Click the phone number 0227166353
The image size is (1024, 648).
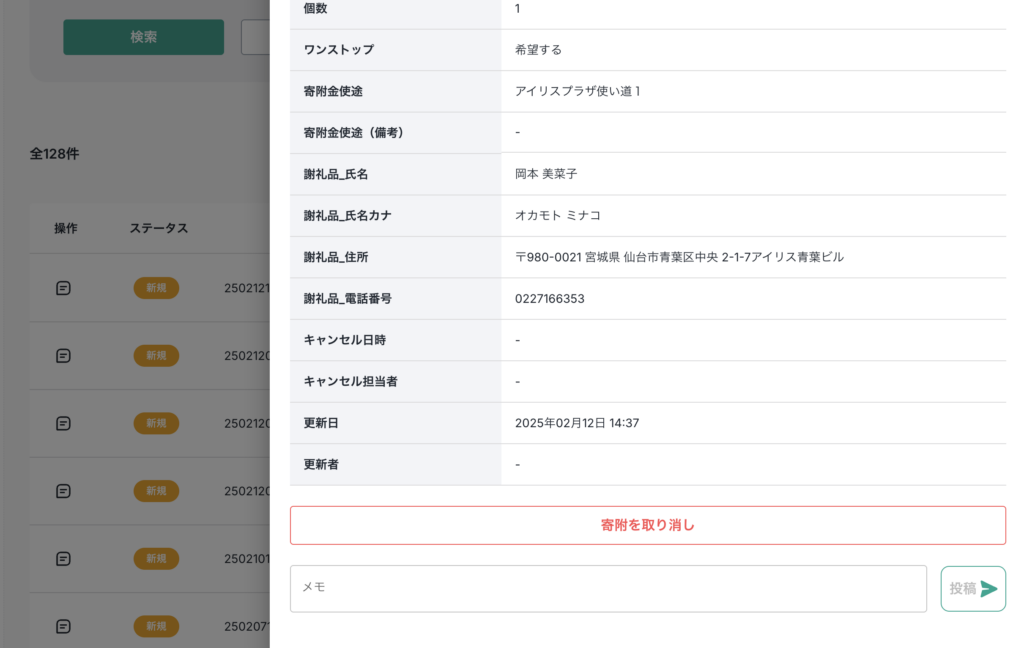tap(549, 299)
